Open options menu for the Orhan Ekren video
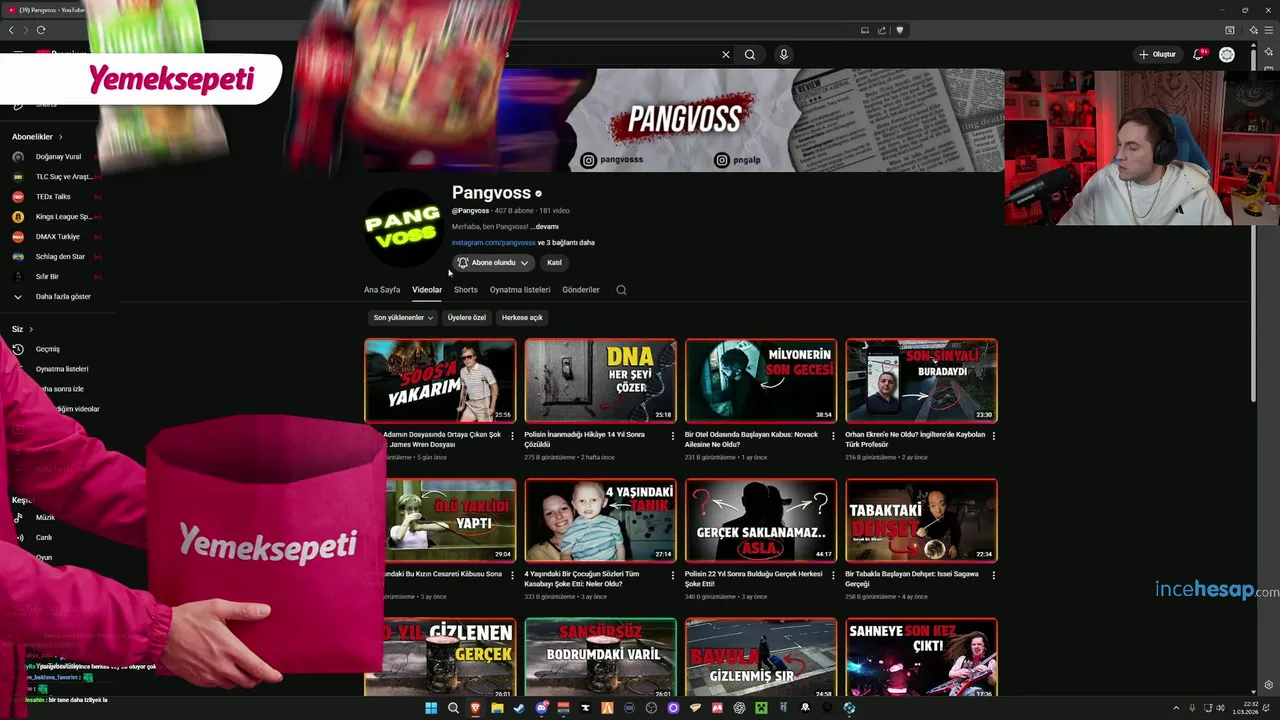 point(993,436)
